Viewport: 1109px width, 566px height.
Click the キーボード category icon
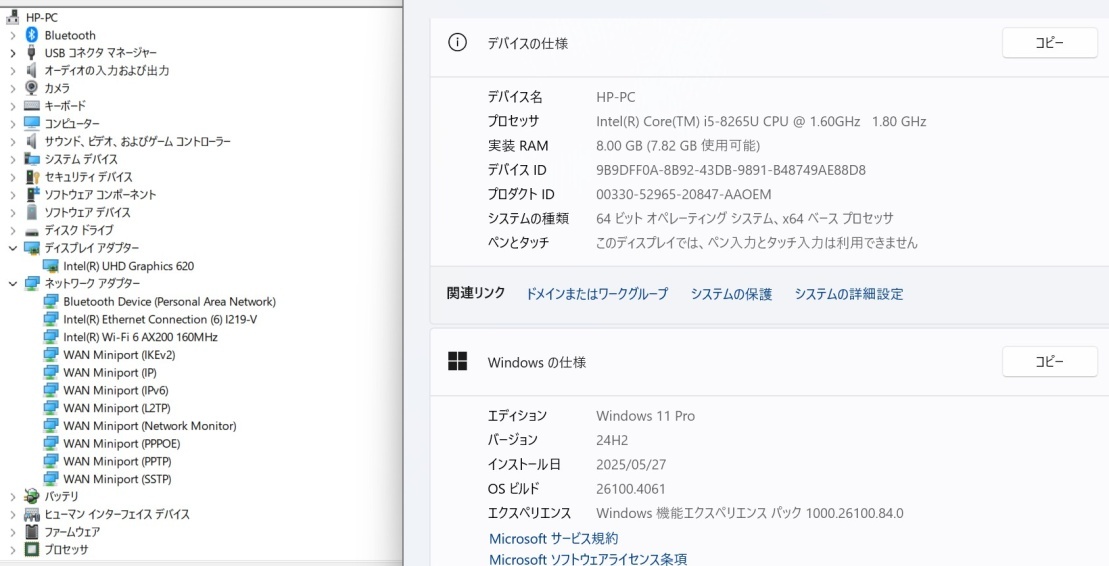pyautogui.click(x=32, y=105)
